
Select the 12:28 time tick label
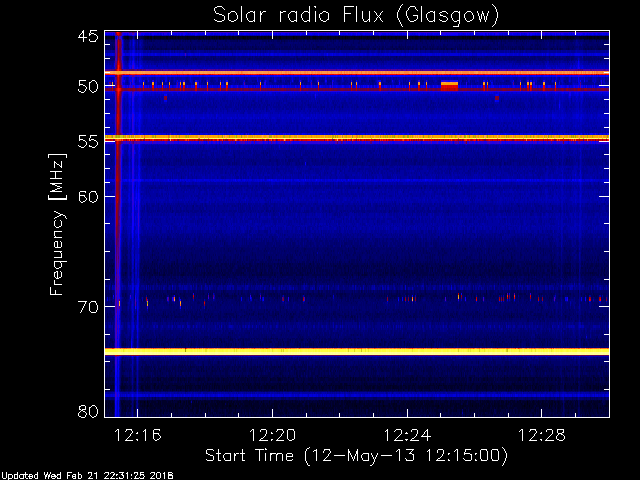(542, 436)
